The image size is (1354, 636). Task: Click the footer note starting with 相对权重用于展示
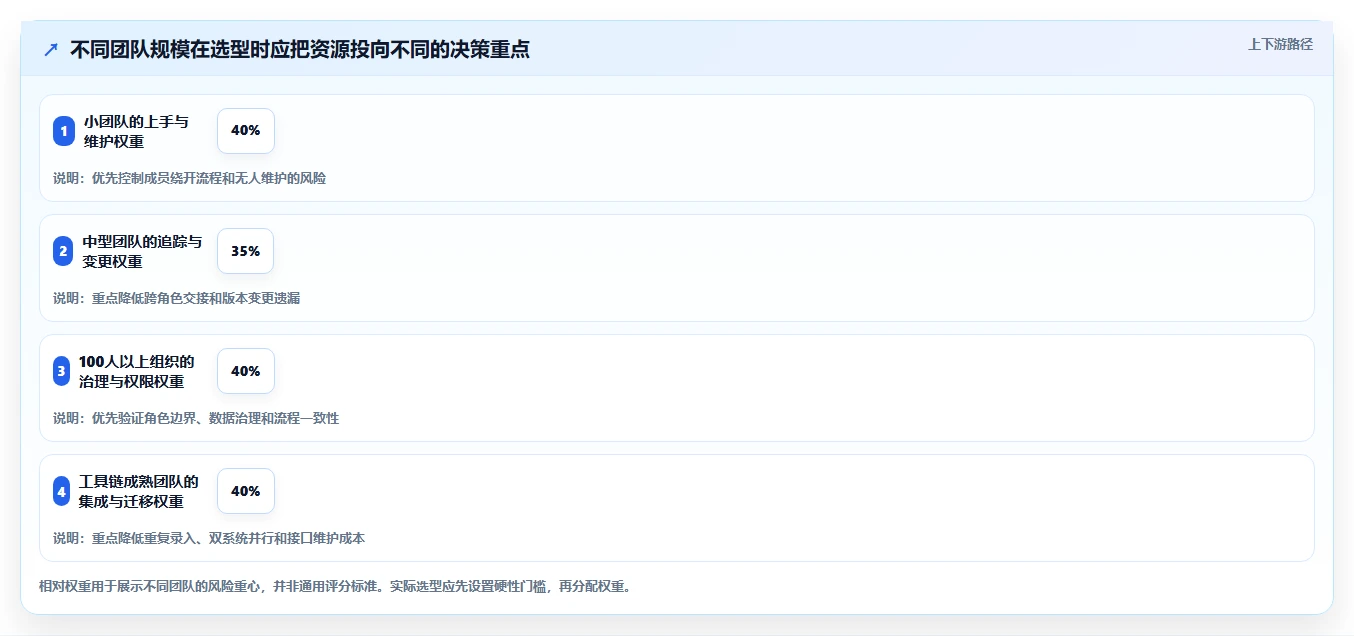point(335,586)
